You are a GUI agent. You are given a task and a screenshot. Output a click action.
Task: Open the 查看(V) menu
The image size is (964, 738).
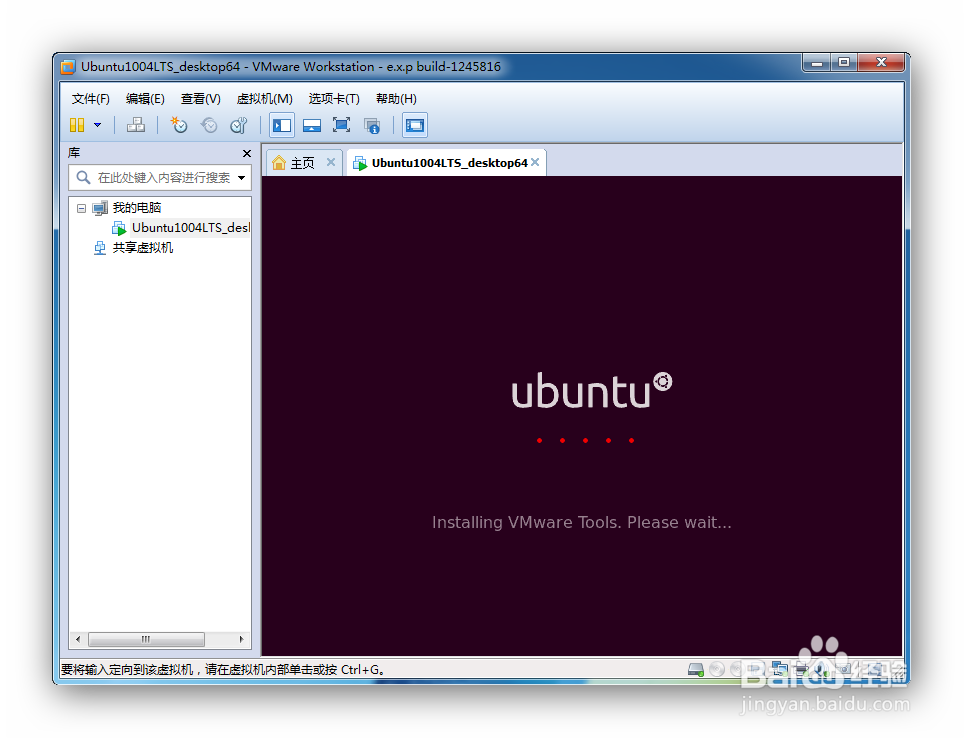tap(200, 98)
